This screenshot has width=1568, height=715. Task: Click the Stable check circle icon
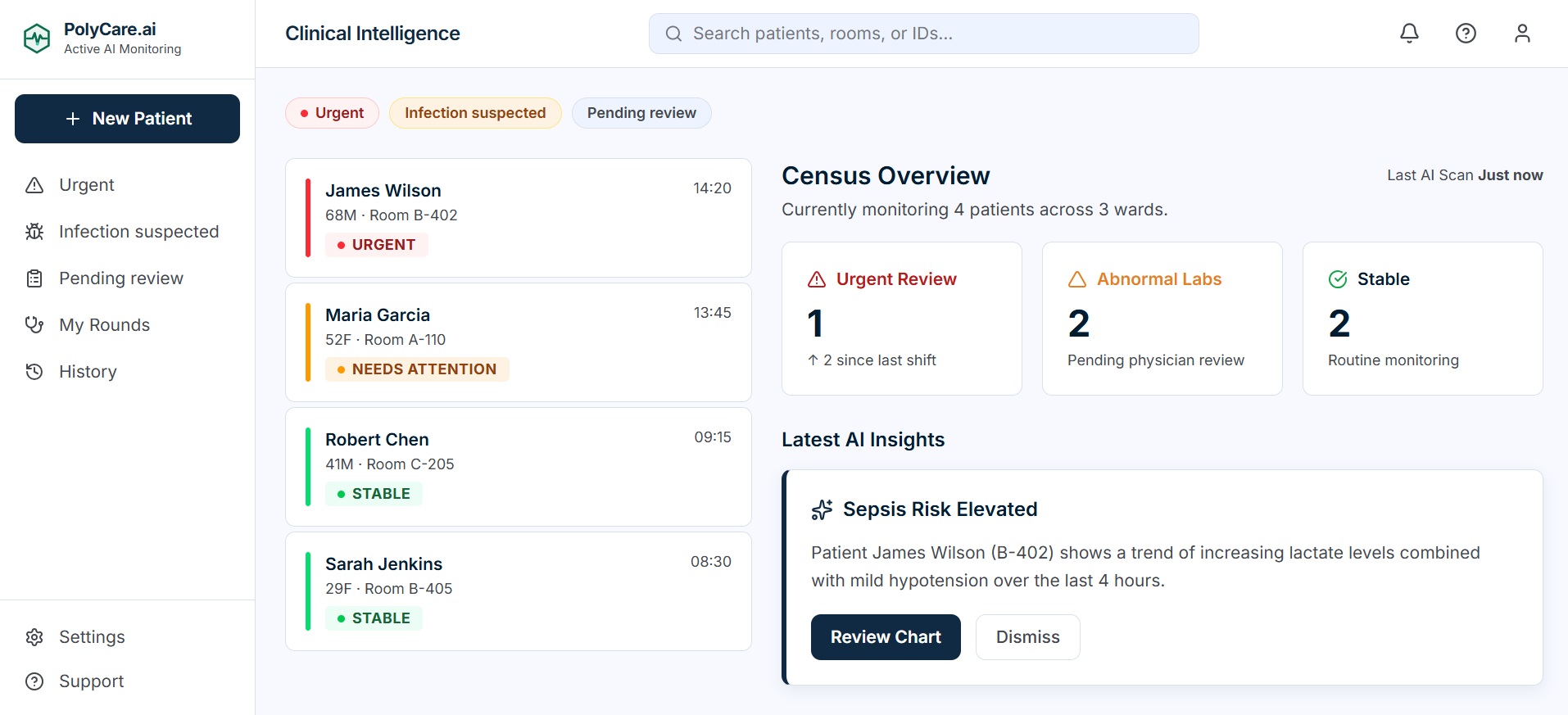tap(1338, 279)
